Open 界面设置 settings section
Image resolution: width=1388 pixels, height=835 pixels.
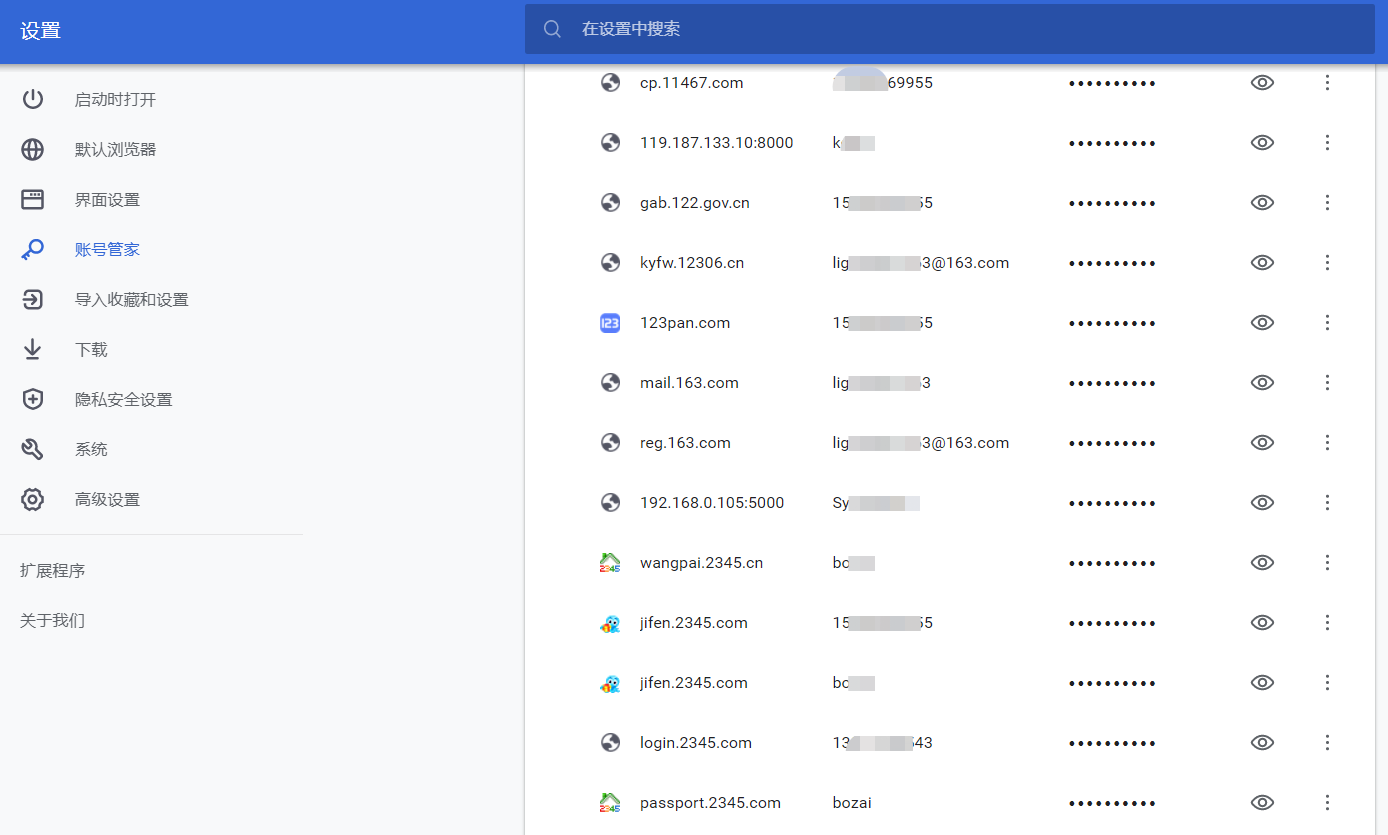tap(107, 200)
